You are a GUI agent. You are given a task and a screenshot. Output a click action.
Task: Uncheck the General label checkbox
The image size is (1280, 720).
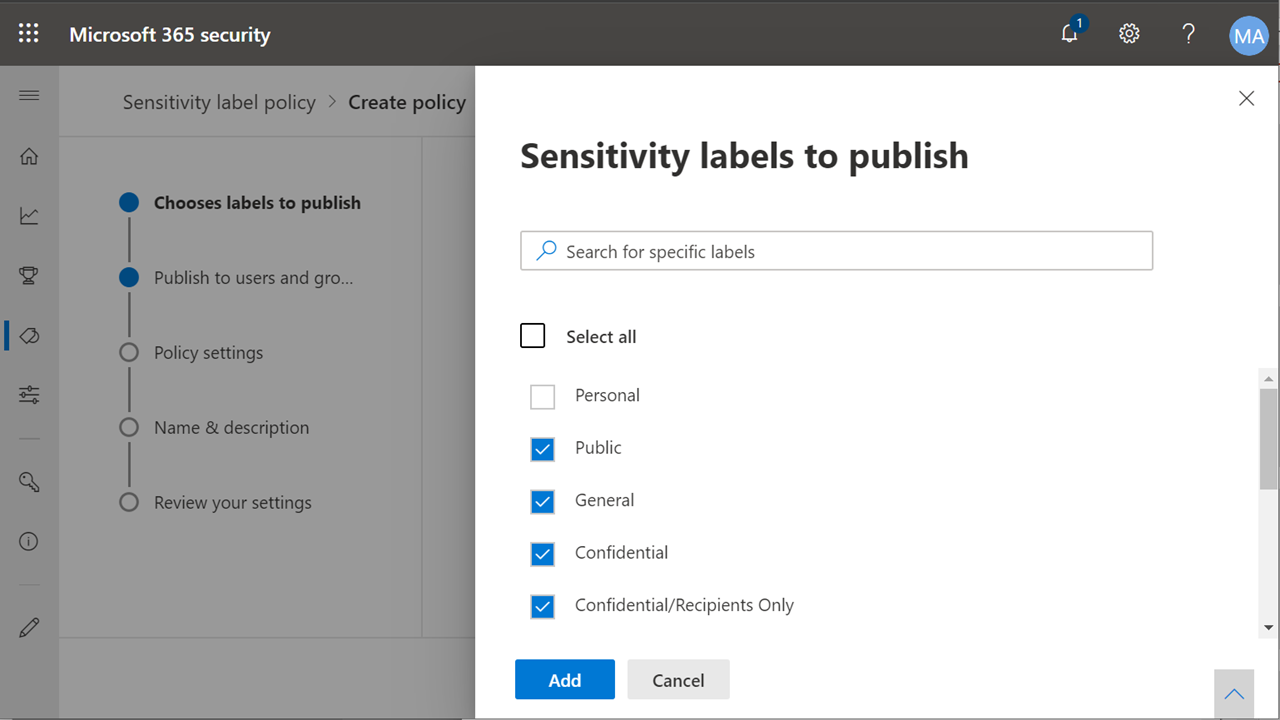(x=542, y=502)
